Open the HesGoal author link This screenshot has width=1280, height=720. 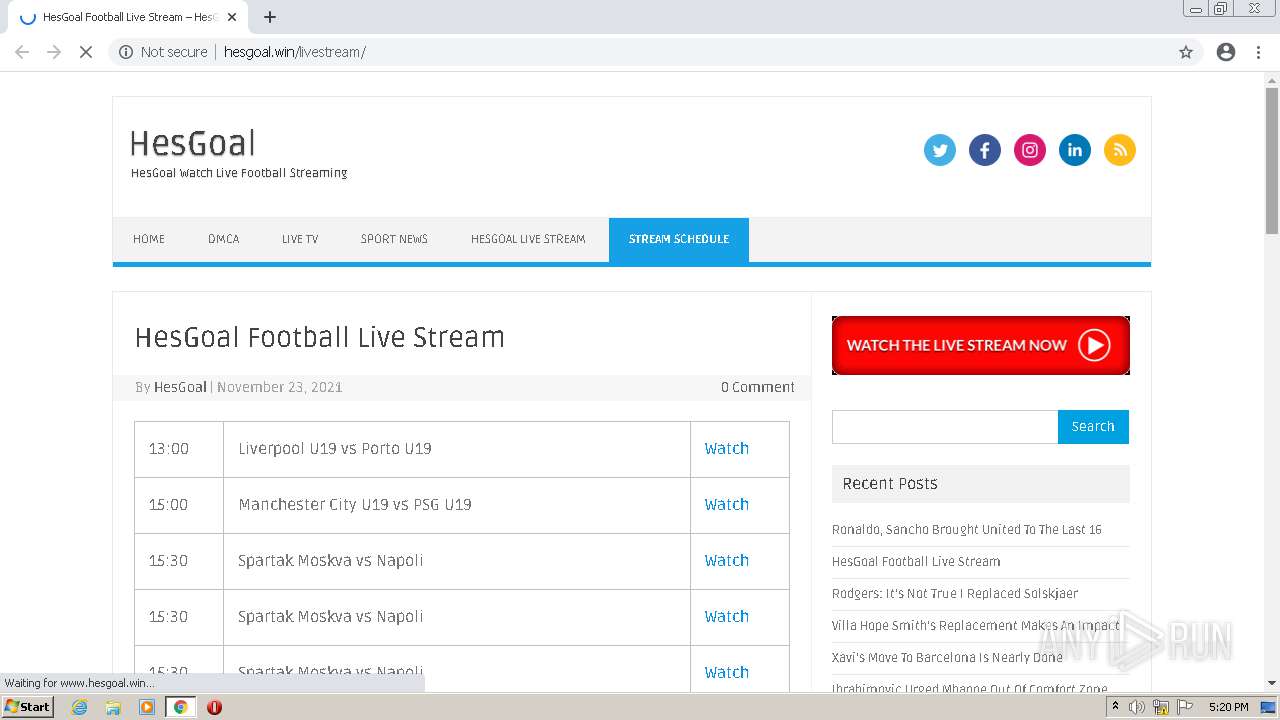(x=180, y=387)
